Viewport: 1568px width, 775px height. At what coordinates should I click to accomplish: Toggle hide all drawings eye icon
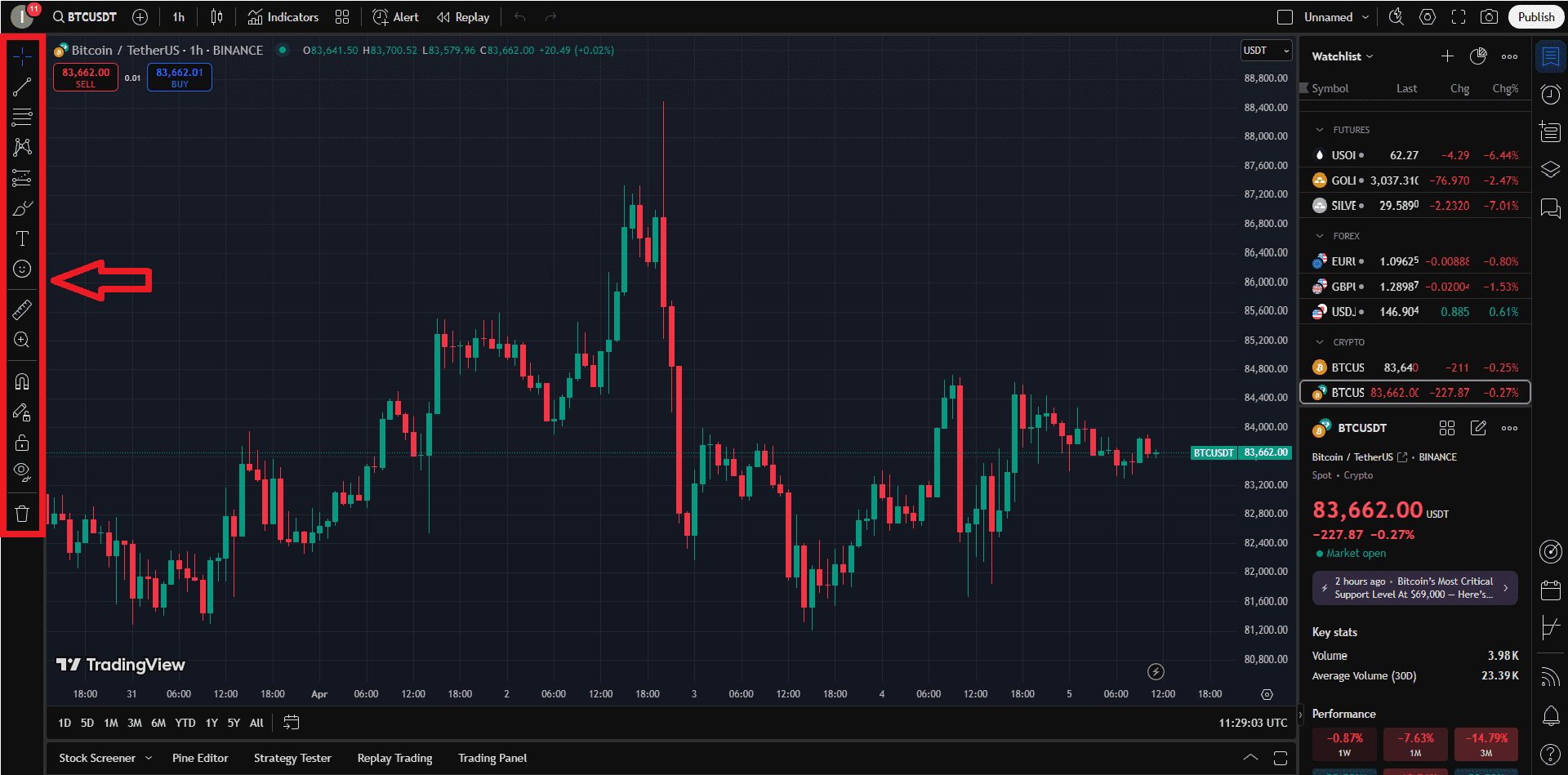click(22, 472)
